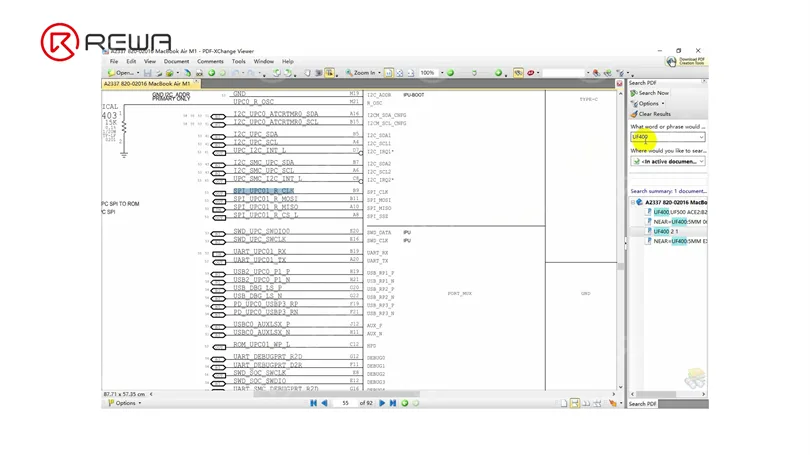Click the find next search icon

608,73
